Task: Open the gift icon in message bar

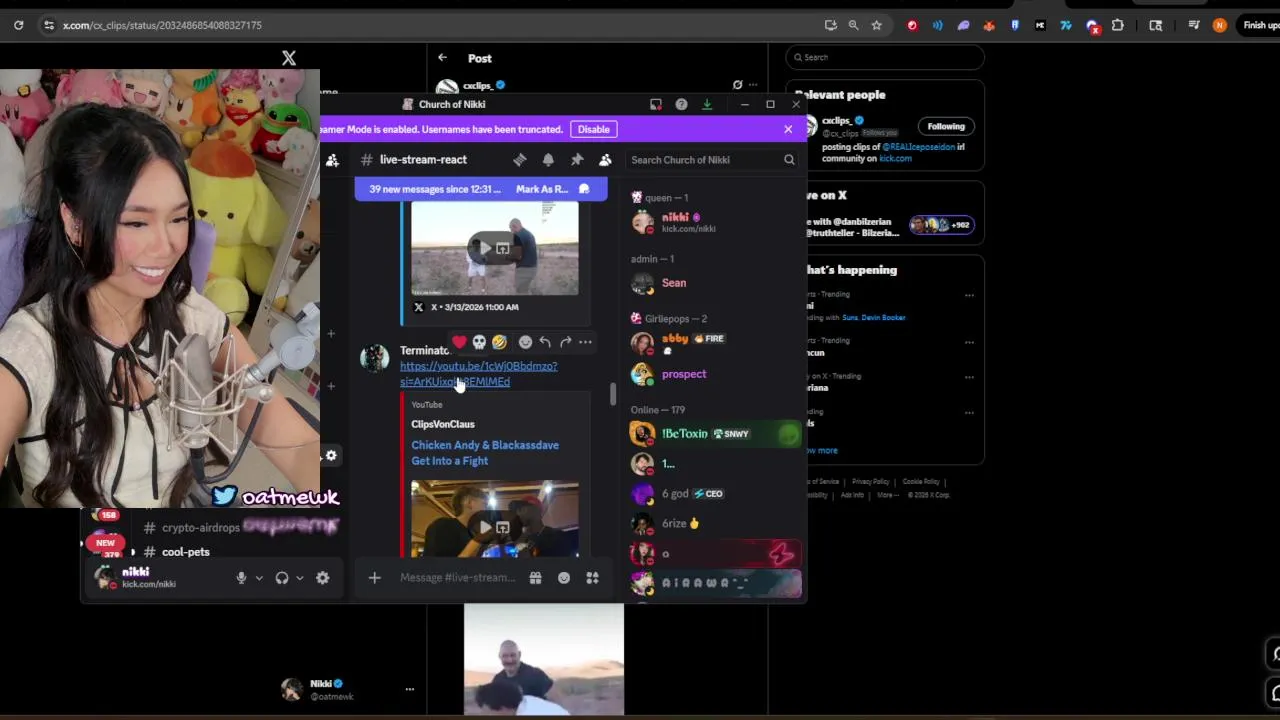Action: (535, 578)
